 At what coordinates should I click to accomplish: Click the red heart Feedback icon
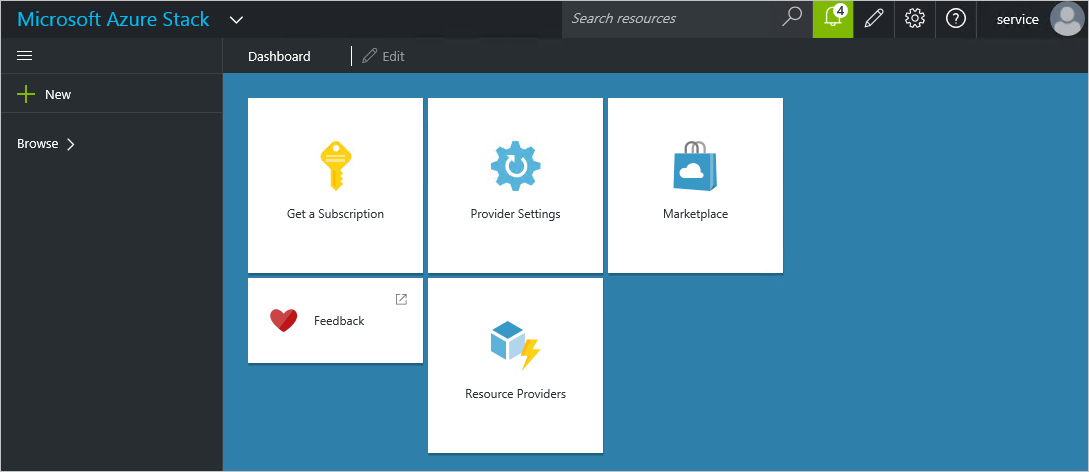(283, 320)
